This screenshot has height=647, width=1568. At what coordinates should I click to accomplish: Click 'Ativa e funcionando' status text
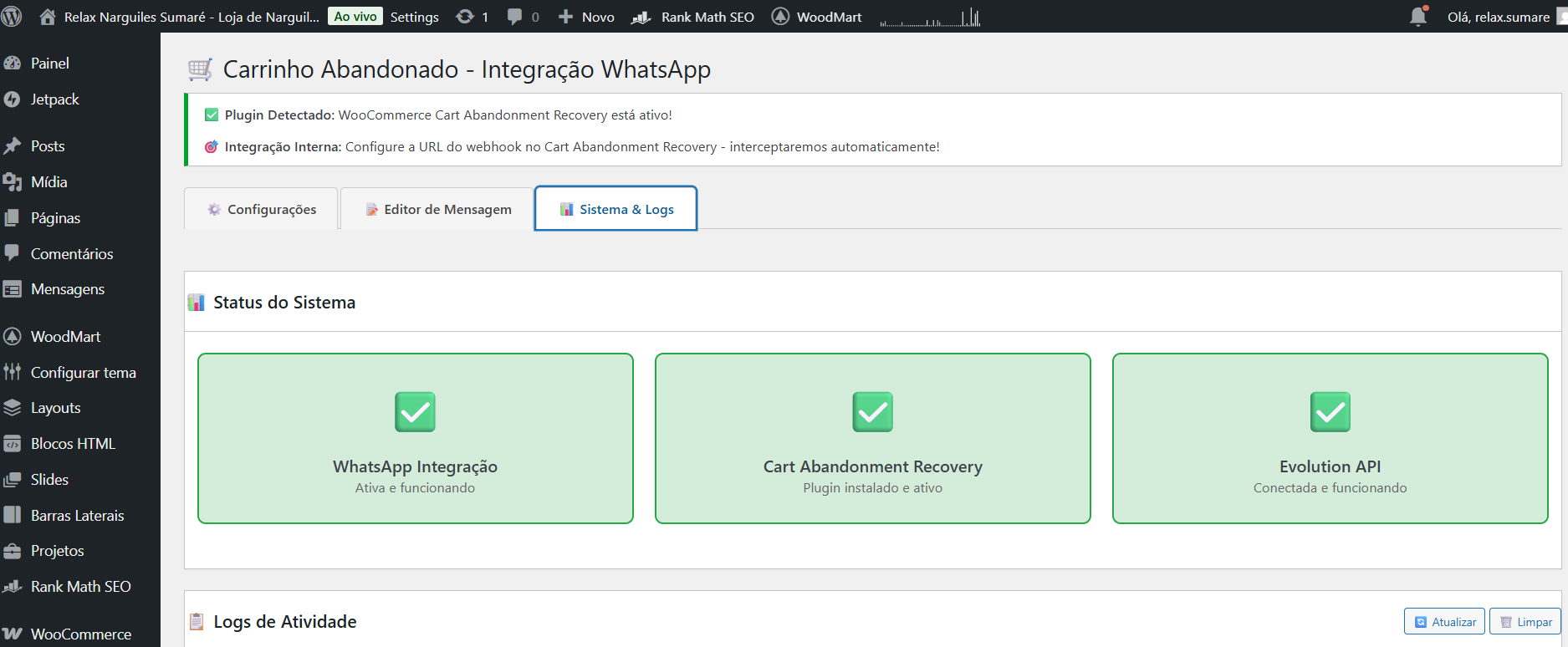pyautogui.click(x=415, y=488)
